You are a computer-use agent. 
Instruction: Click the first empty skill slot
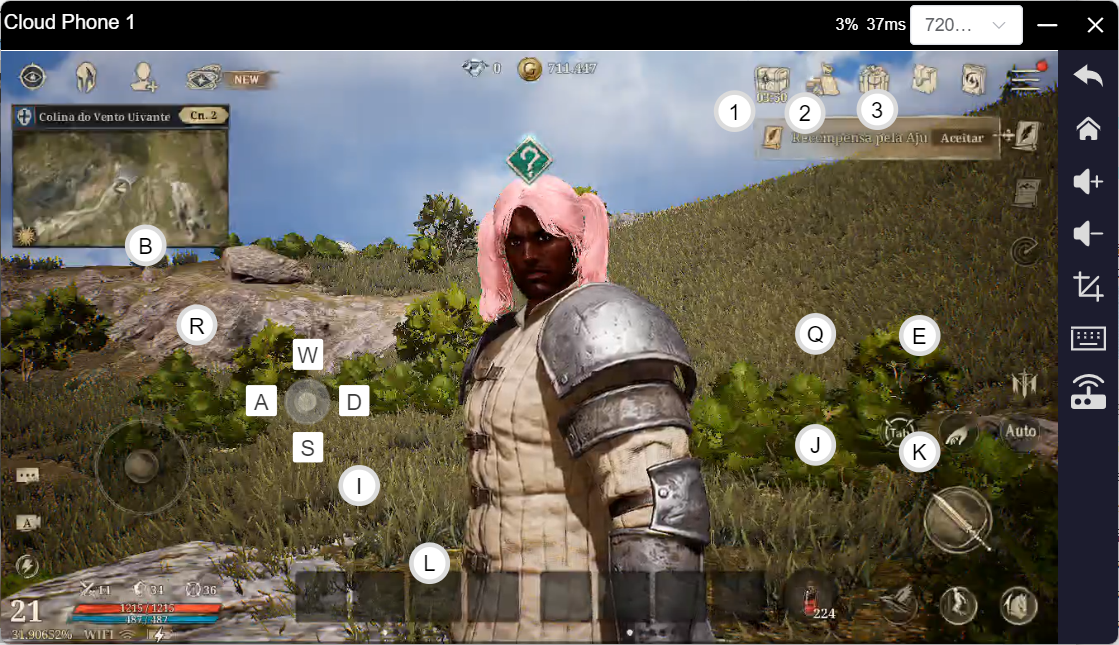point(322,595)
